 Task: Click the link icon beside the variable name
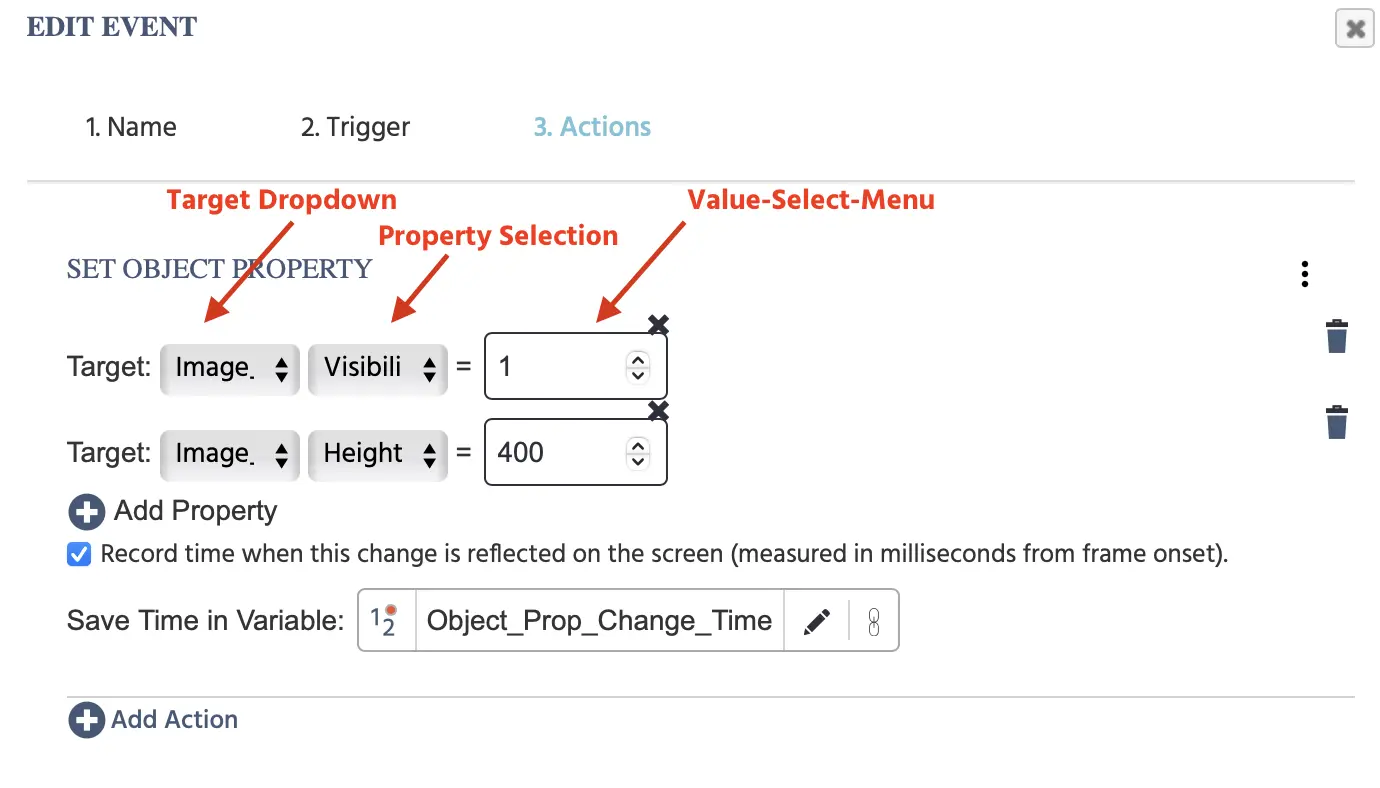pyautogui.click(x=873, y=621)
